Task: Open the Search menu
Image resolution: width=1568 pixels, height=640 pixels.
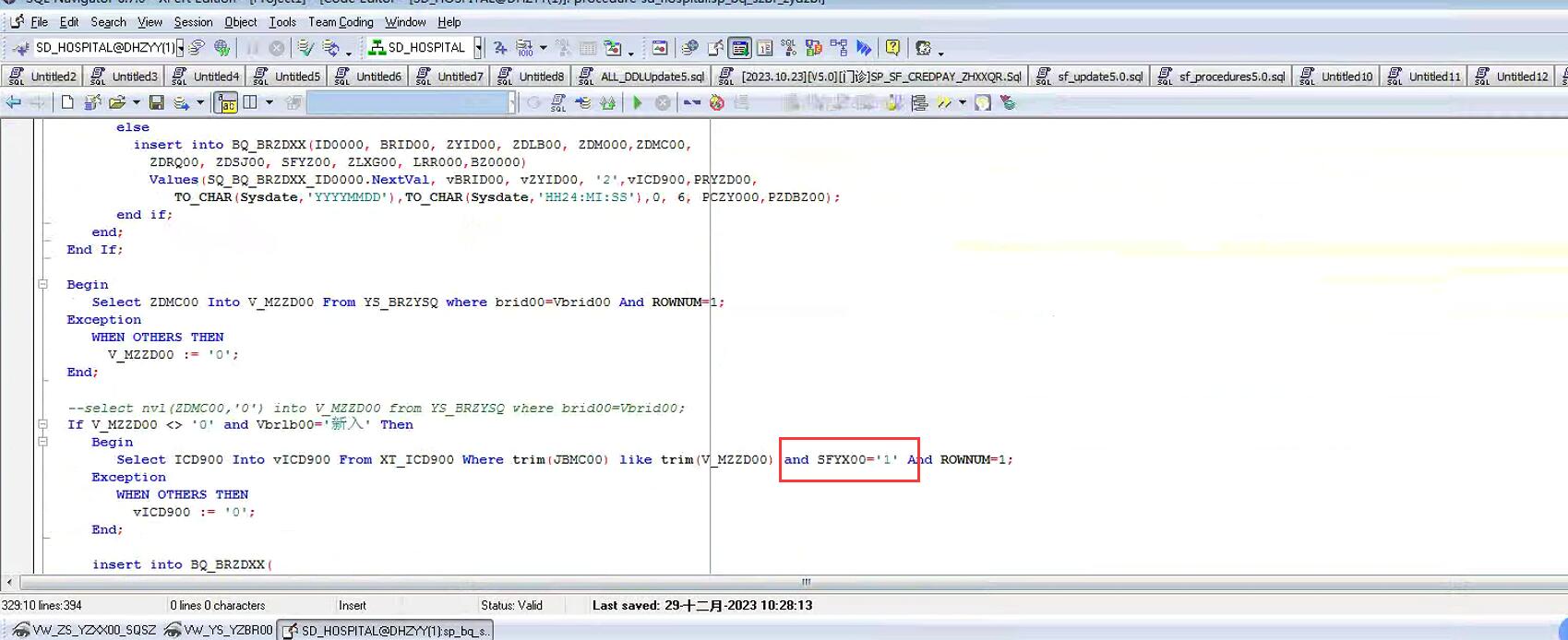Action: (x=108, y=22)
